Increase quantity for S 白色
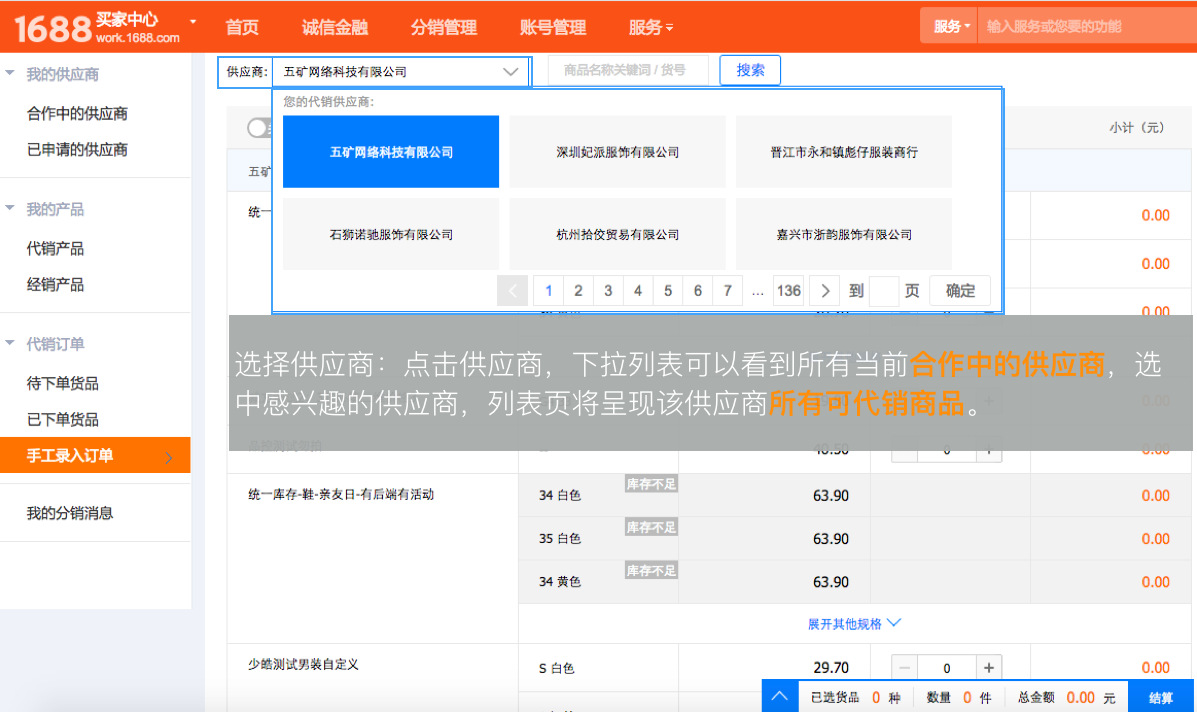This screenshot has height=716, width=1197. coord(989,668)
